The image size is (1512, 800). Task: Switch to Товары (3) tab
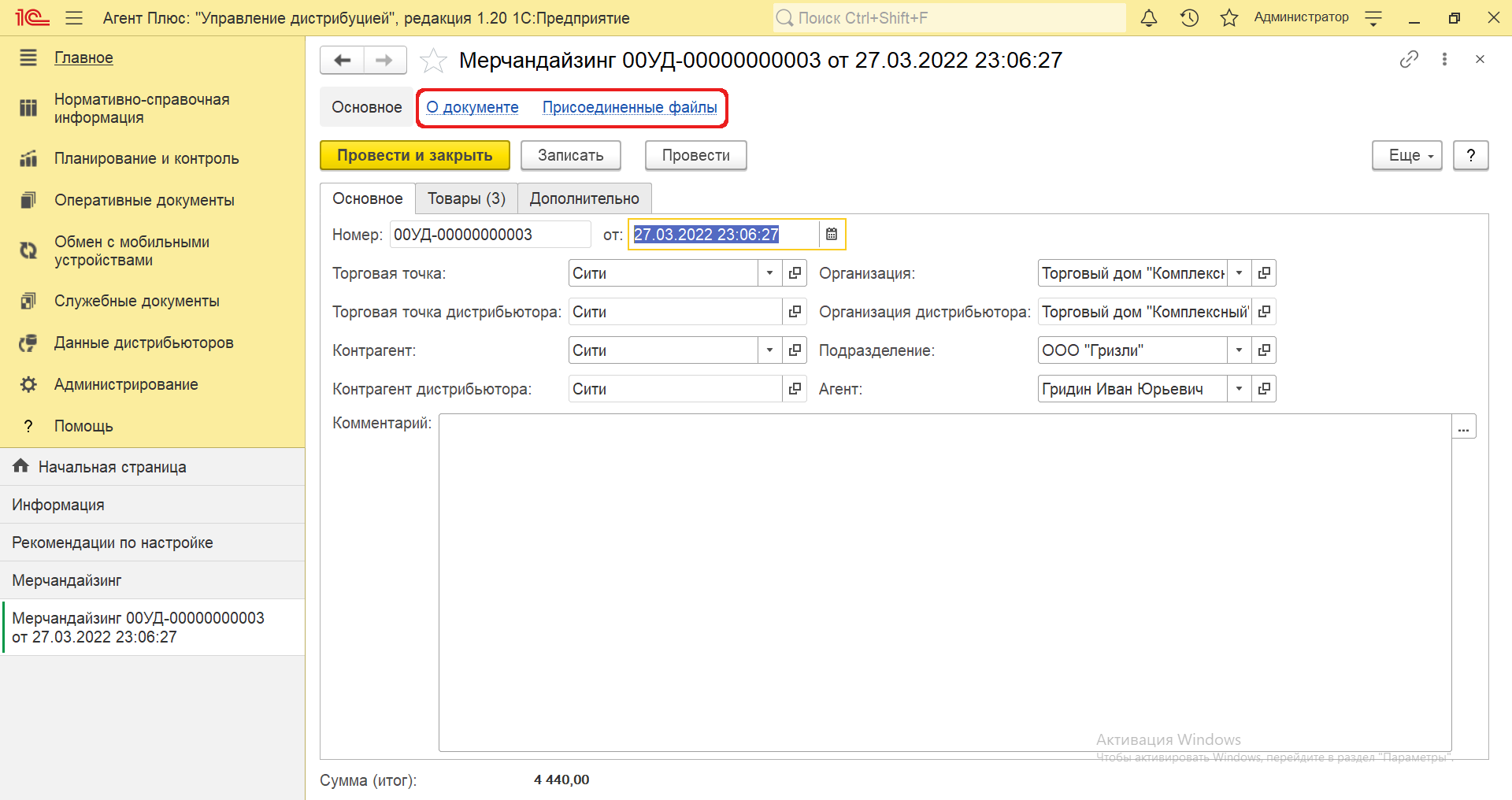click(x=466, y=198)
